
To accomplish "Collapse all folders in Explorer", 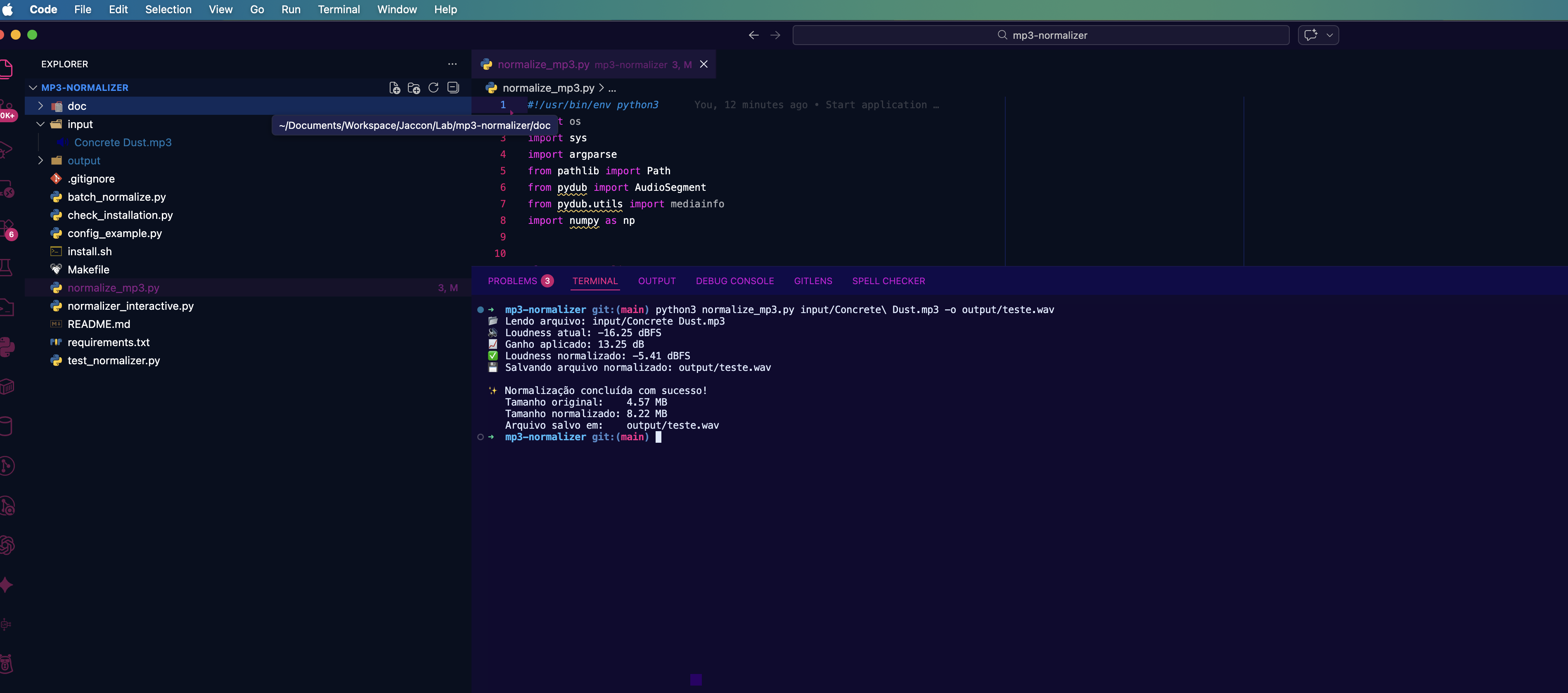I will click(453, 88).
